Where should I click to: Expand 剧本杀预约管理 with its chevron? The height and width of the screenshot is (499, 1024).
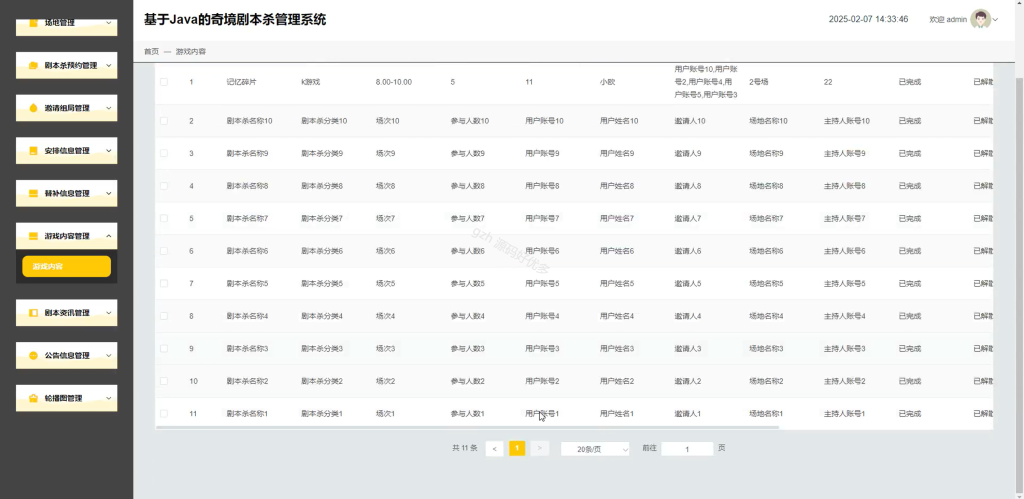click(x=108, y=65)
